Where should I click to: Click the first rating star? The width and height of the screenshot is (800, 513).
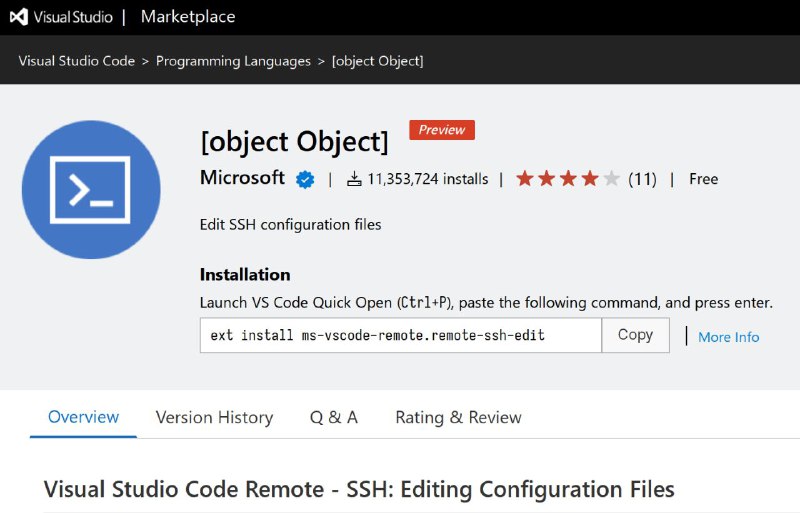tap(524, 179)
